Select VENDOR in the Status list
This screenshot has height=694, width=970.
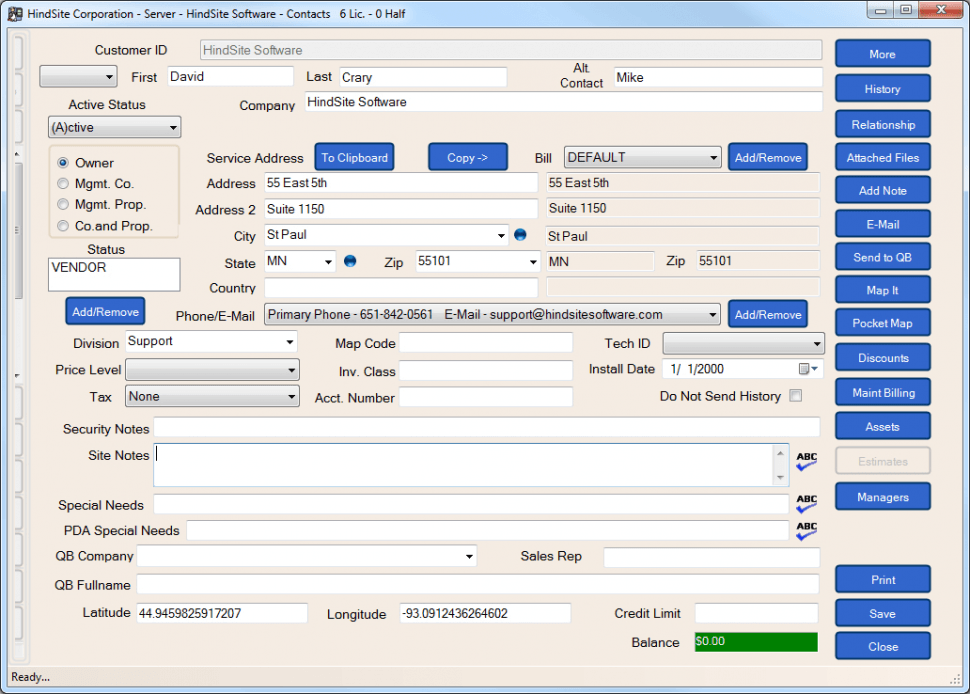79,267
